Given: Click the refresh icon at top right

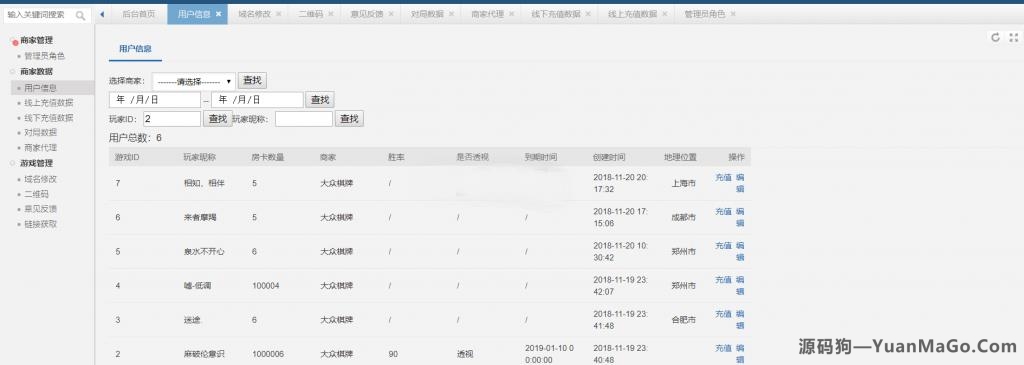Looking at the screenshot, I should point(995,37).
